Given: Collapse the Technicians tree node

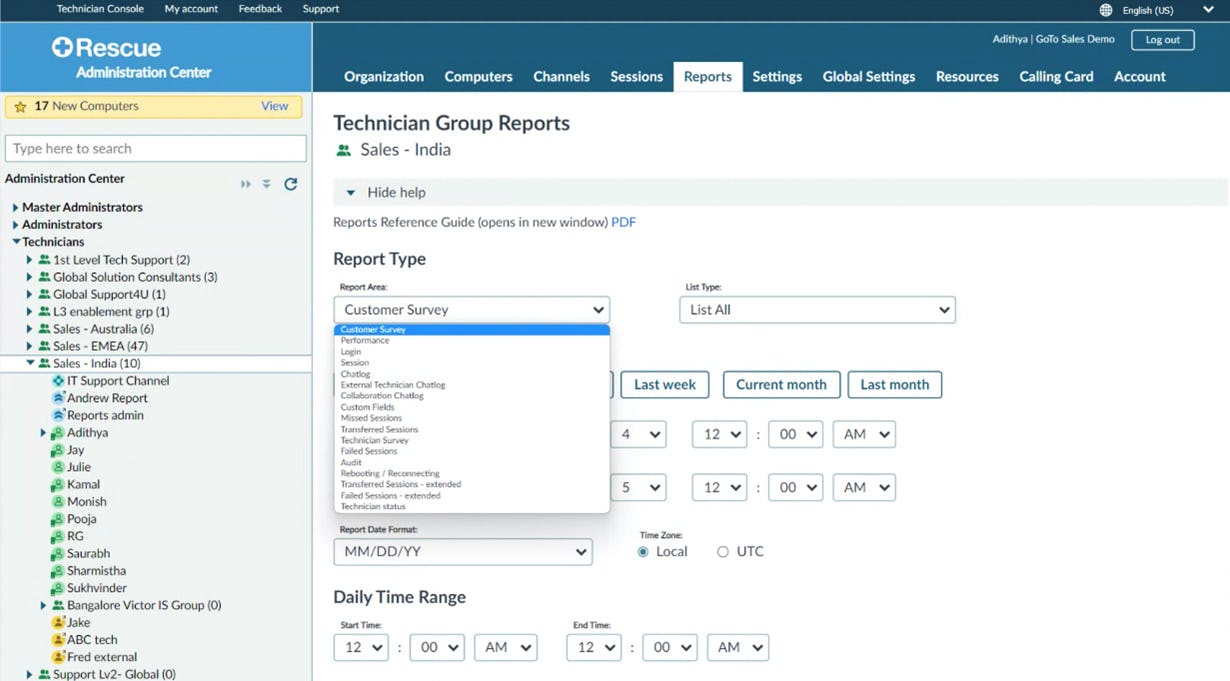Looking at the screenshot, I should point(16,242).
